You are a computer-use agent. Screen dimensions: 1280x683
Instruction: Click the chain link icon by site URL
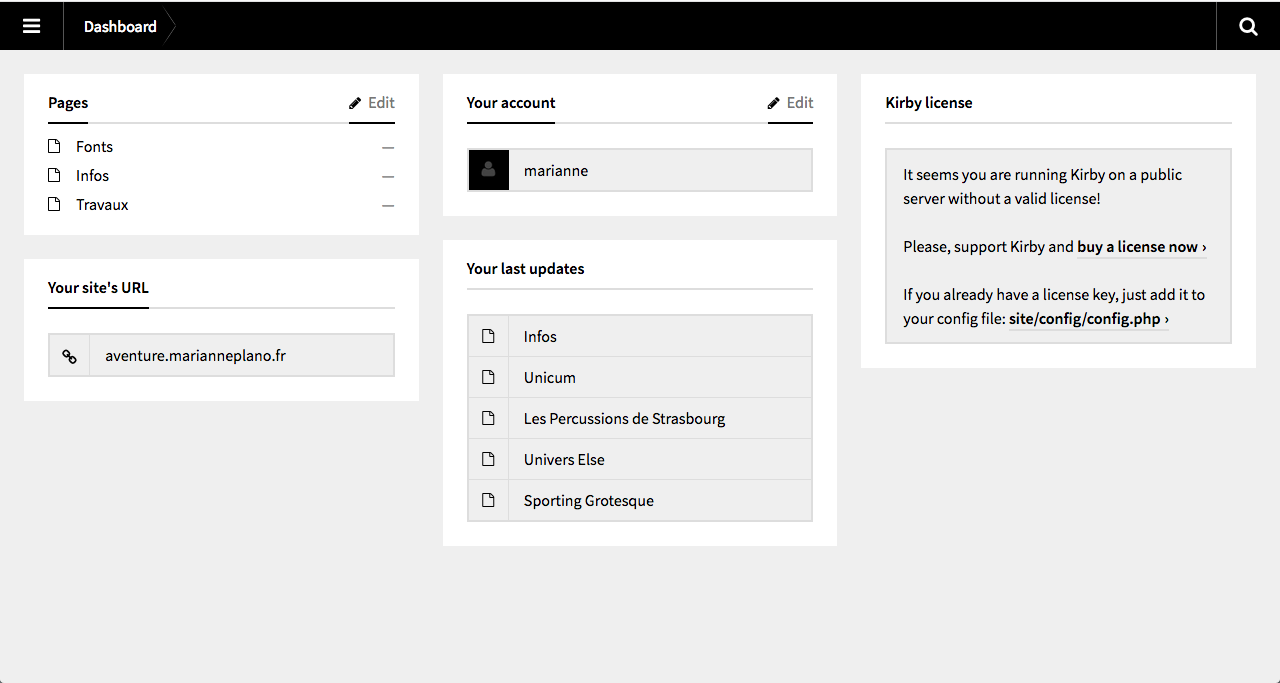point(69,356)
